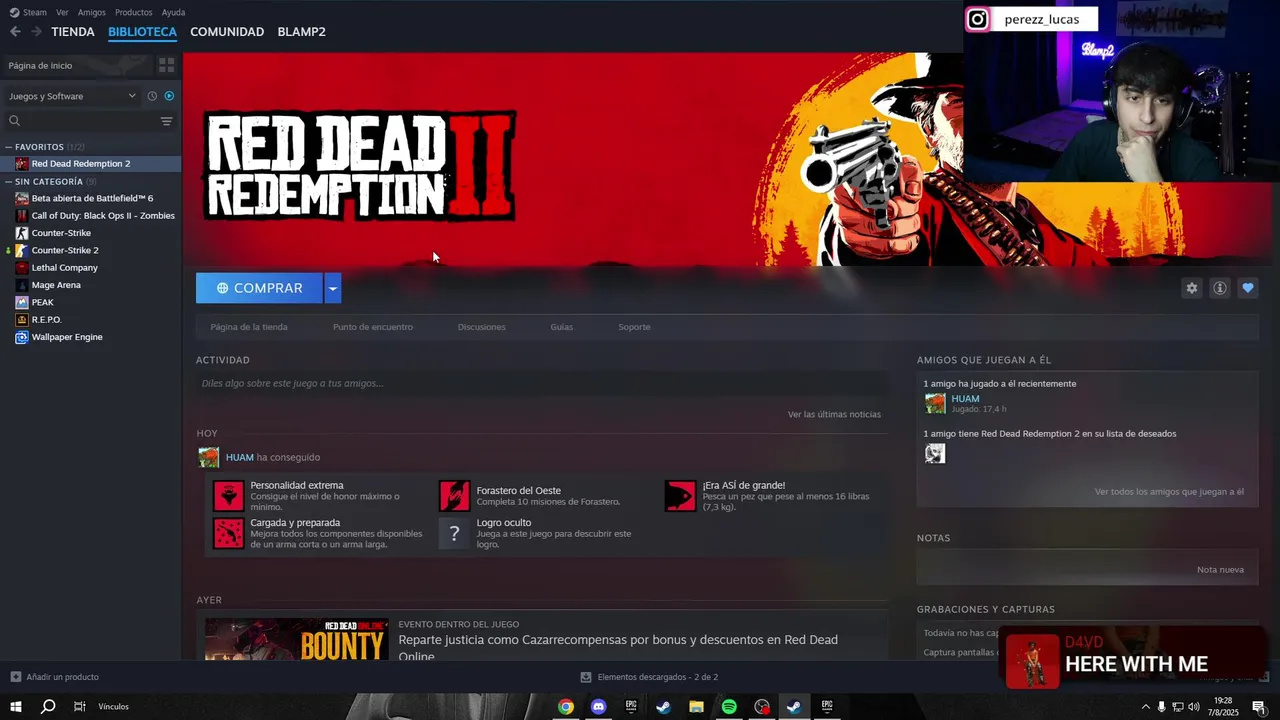The width and height of the screenshot is (1280, 720).
Task: Switch to the Tienda tab
Action: pyautogui.click(x=73, y=32)
